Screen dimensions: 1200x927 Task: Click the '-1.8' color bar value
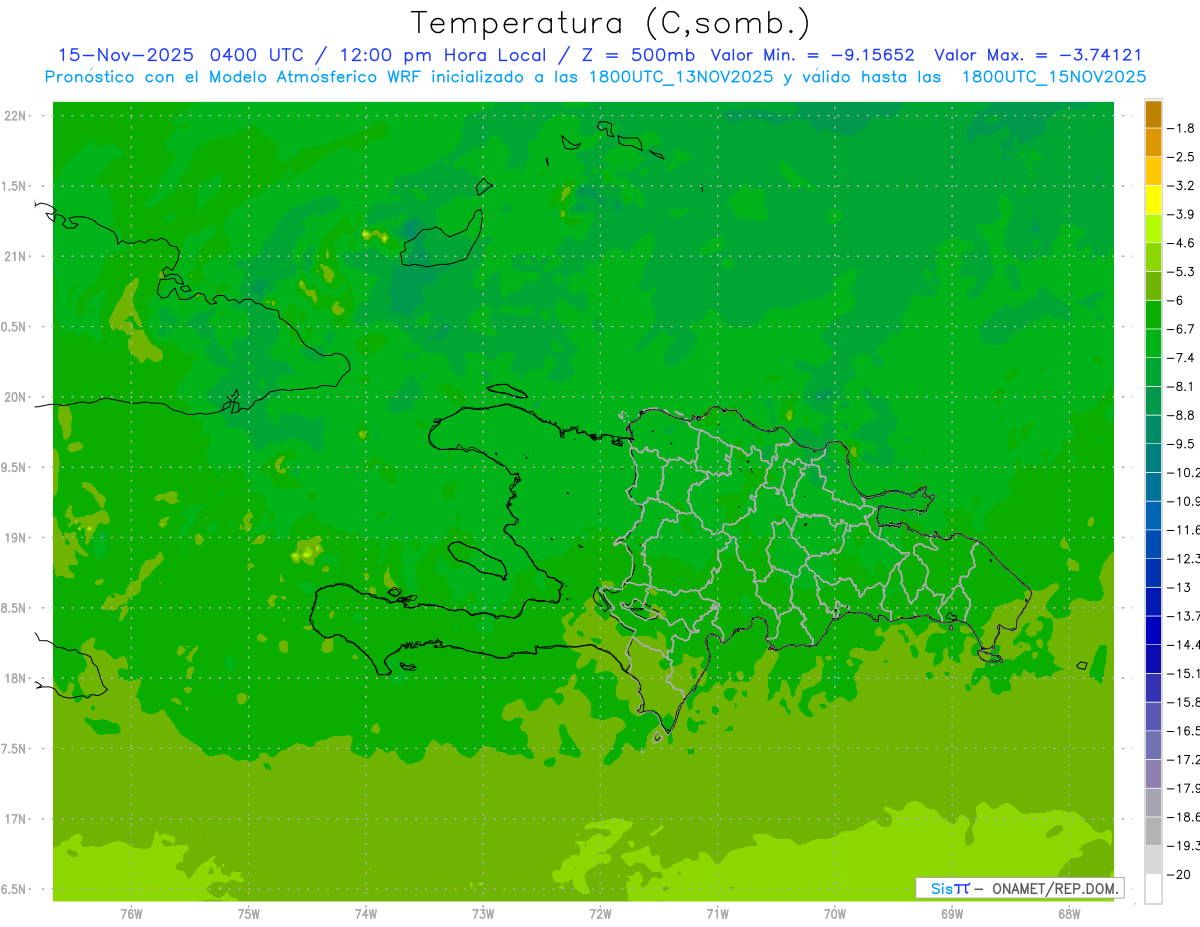point(1180,128)
